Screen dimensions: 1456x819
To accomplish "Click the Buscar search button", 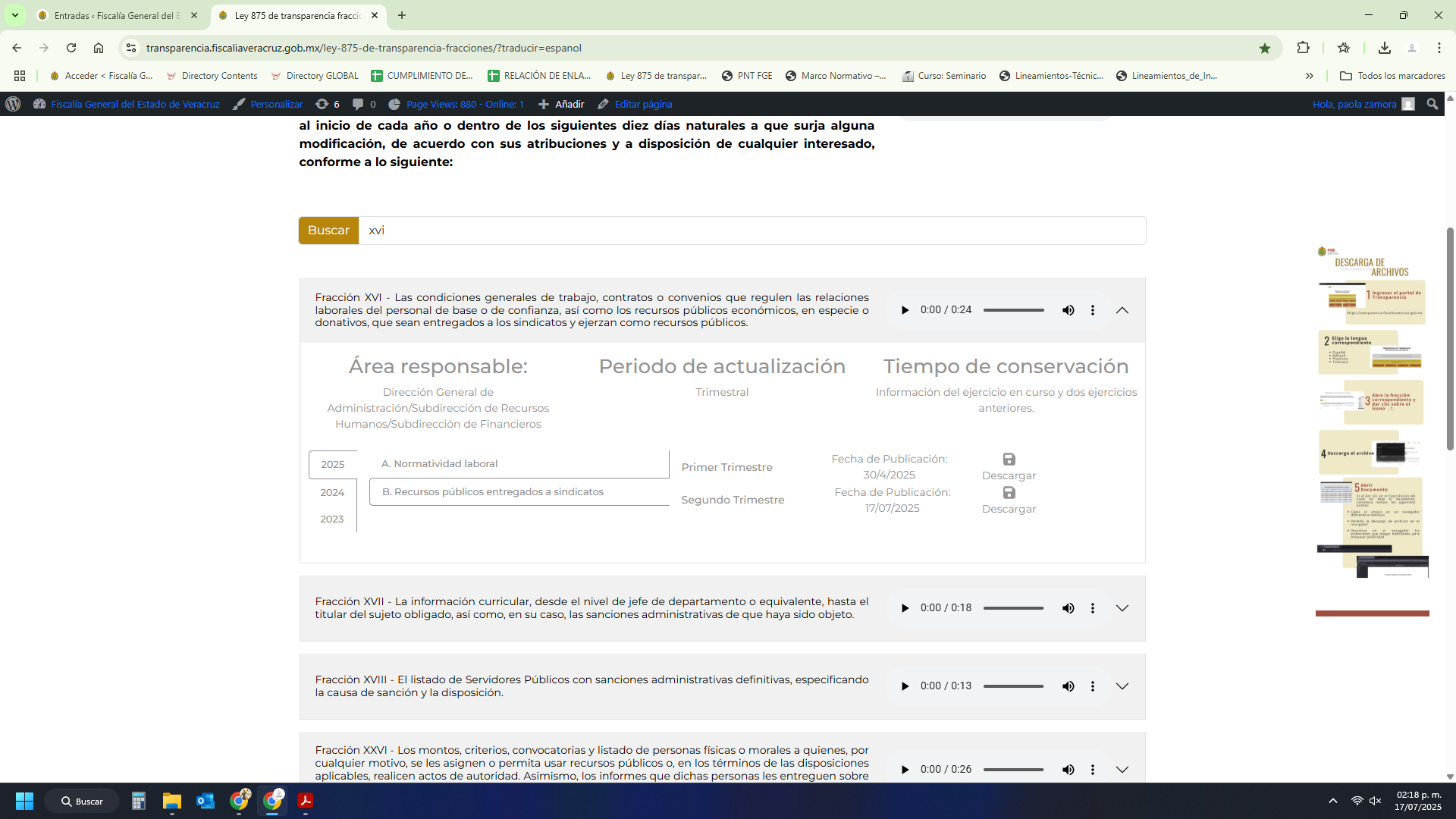I will (x=328, y=231).
